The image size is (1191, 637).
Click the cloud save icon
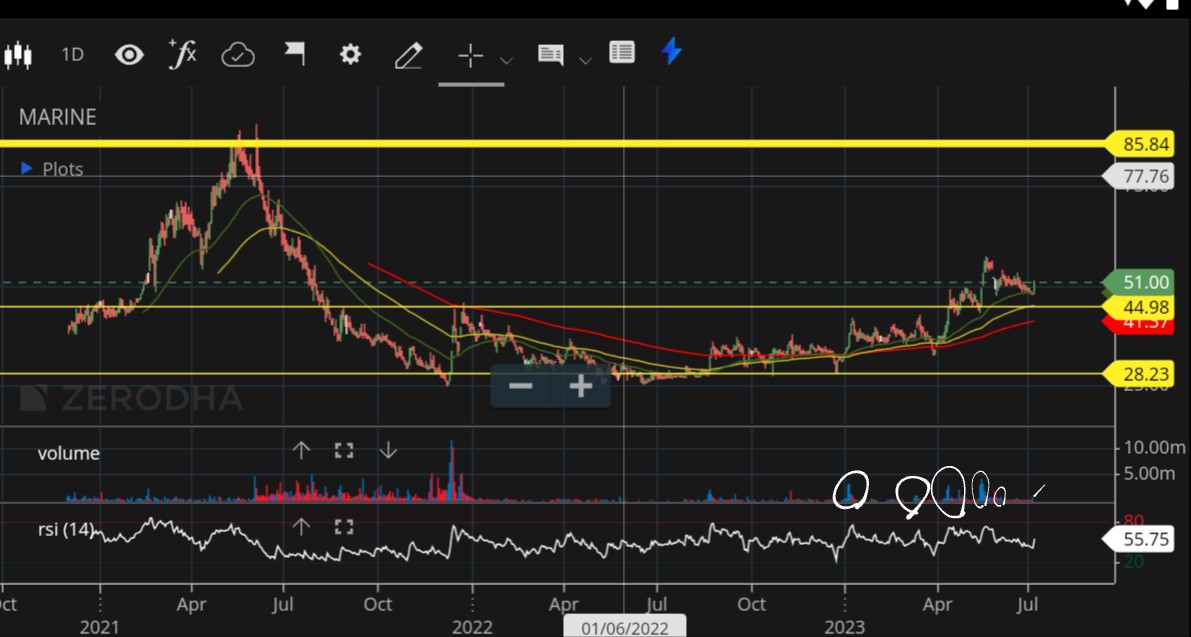click(x=238, y=55)
